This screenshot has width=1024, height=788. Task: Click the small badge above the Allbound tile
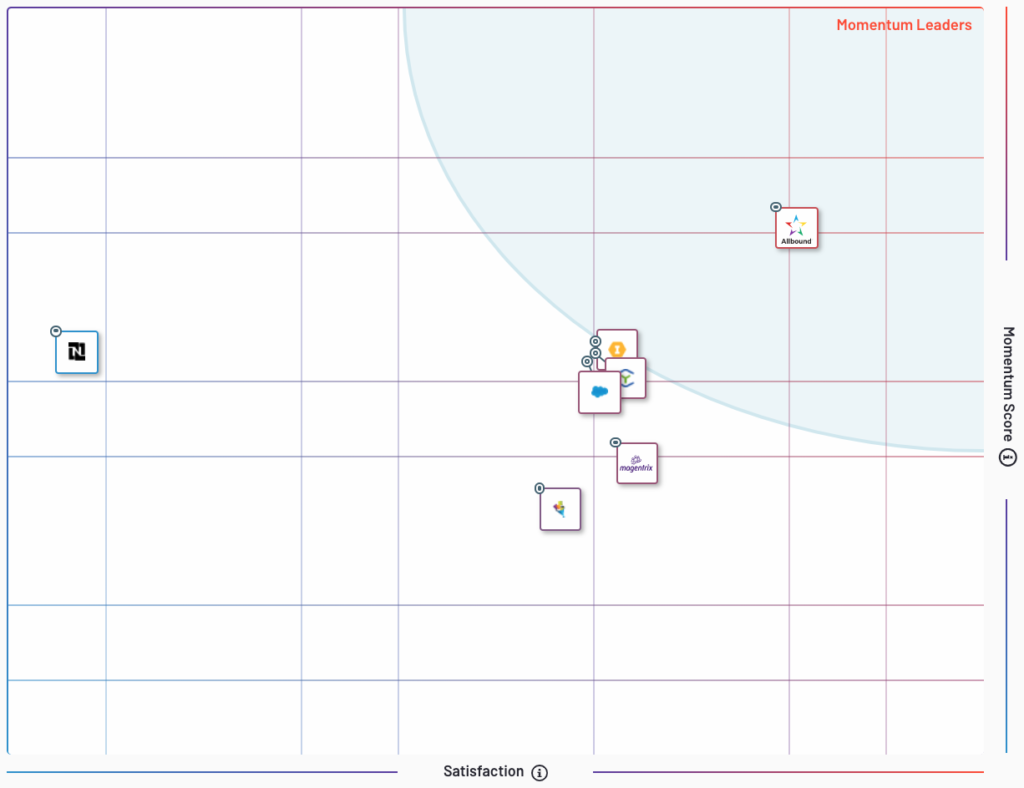tap(776, 207)
